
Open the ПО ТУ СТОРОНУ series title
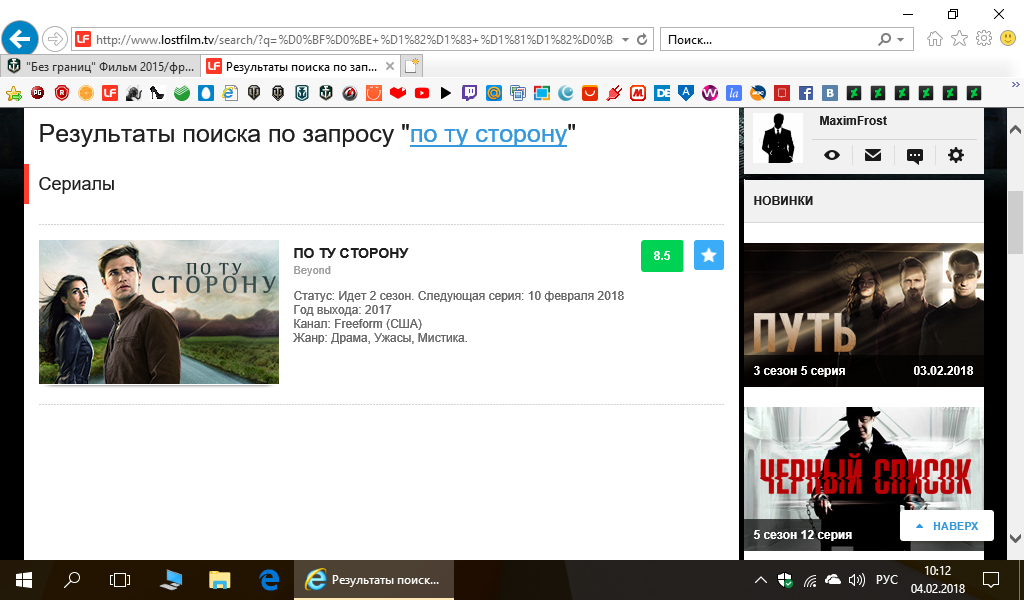(351, 253)
